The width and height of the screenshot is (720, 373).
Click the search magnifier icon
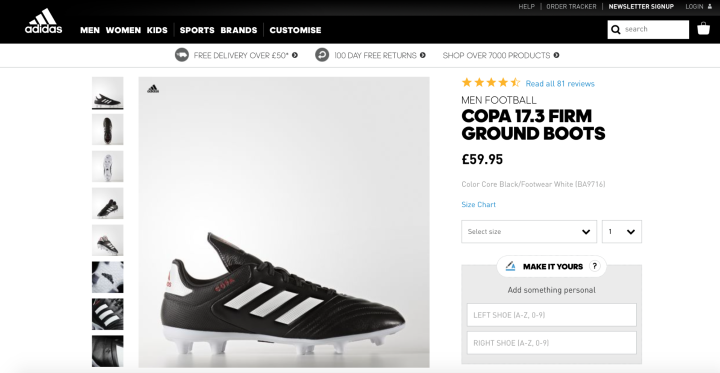(x=616, y=29)
